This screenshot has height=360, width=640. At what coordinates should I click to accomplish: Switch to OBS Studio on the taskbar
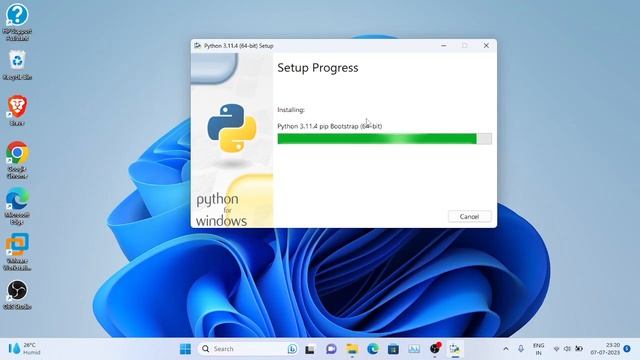pos(435,349)
